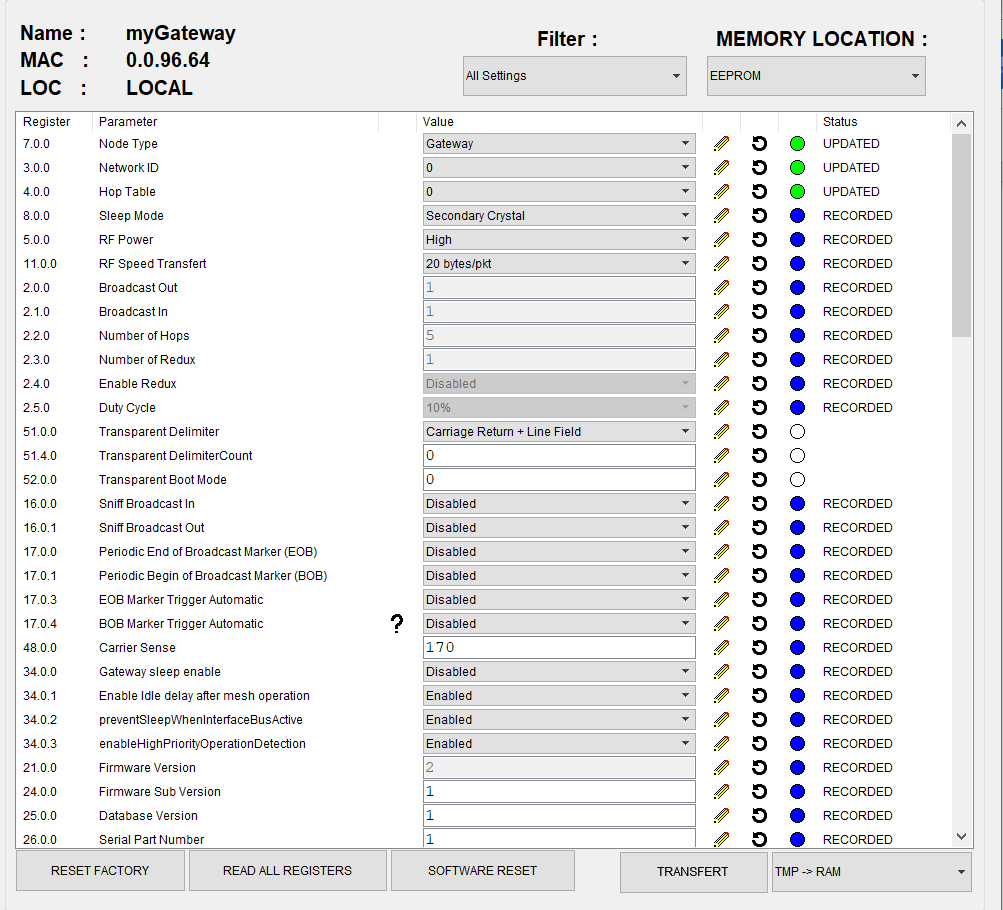1003x910 pixels.
Task: Click the revert arrow icon for Database Version
Action: coord(759,815)
